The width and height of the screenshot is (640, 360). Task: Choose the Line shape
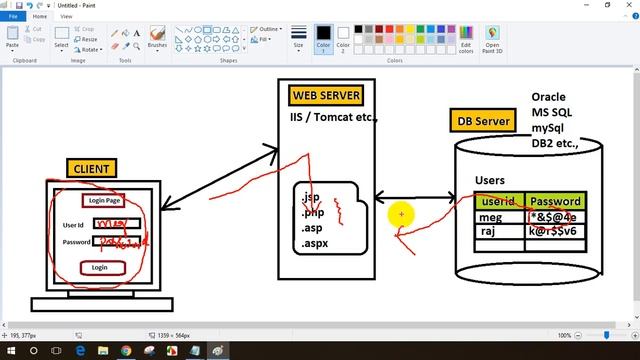pyautogui.click(x=179, y=30)
